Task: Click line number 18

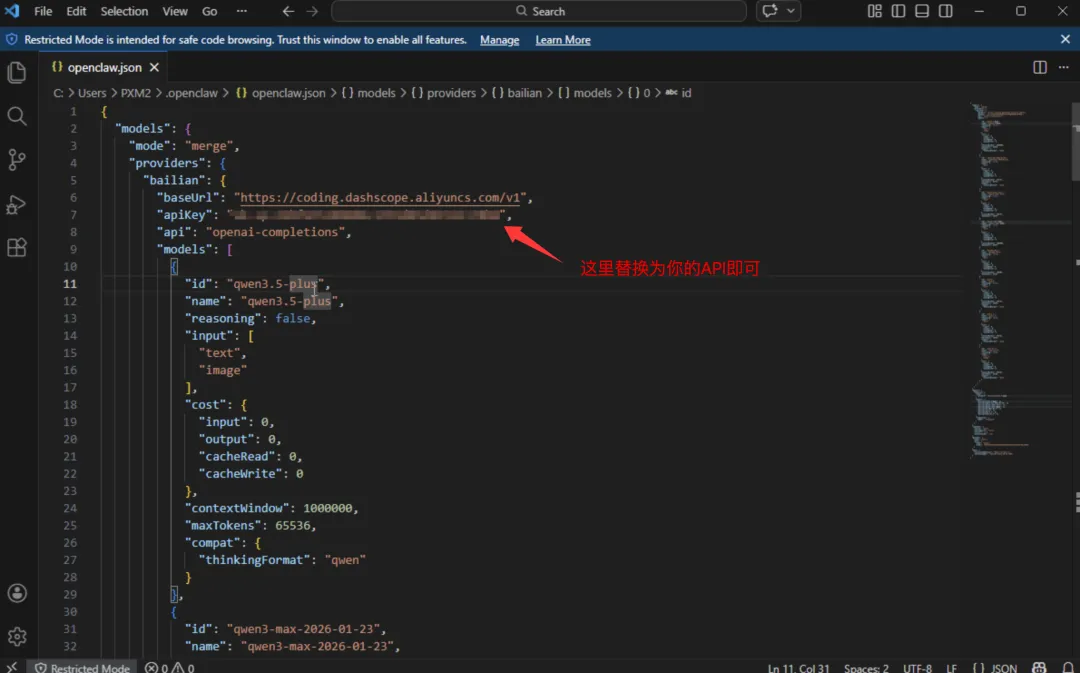Action: [70, 404]
